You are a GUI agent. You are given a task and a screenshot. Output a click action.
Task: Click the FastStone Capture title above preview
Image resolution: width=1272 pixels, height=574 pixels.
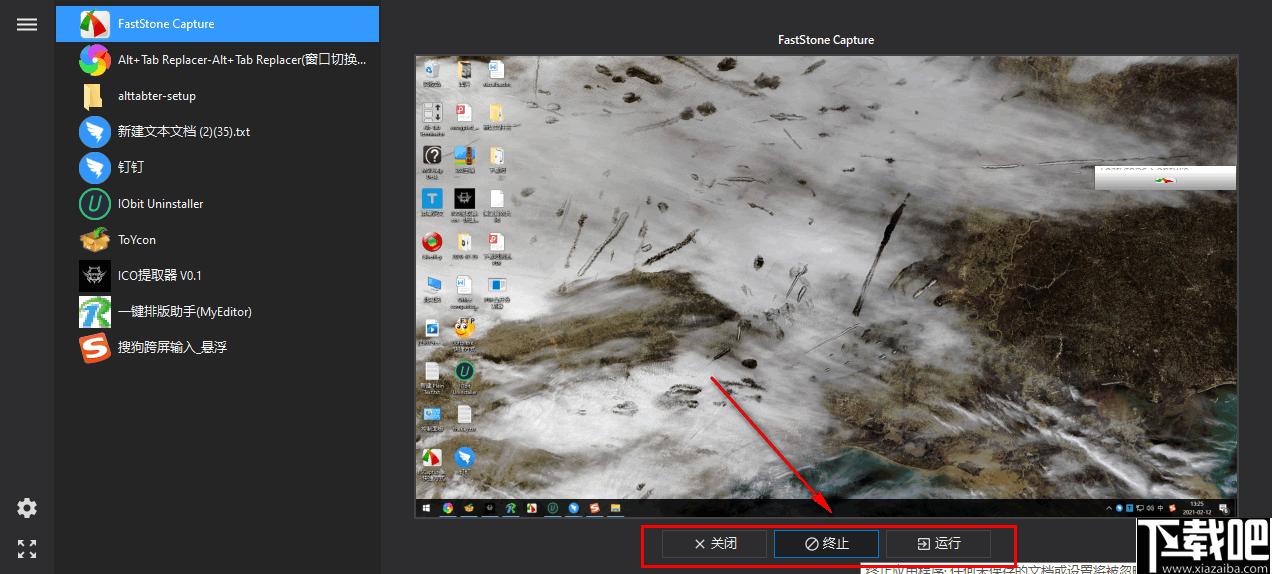click(826, 40)
